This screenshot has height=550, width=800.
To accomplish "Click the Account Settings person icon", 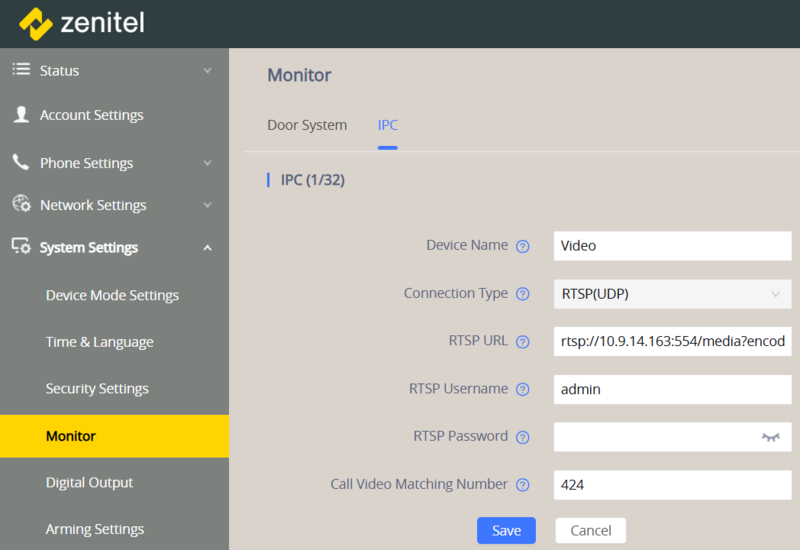I will [x=21, y=115].
